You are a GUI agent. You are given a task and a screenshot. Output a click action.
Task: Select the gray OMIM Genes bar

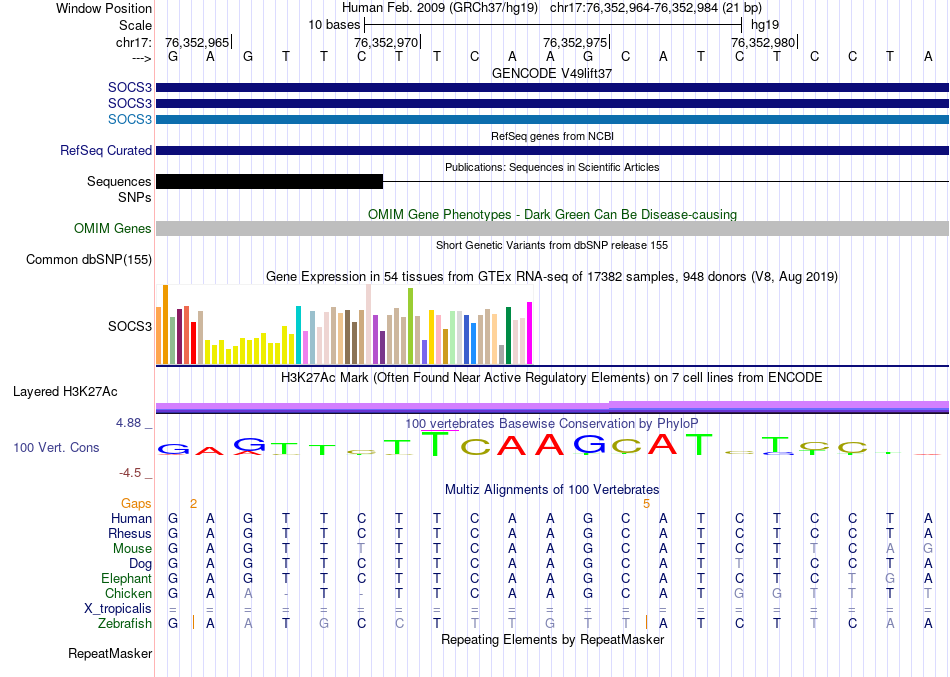coord(552,228)
